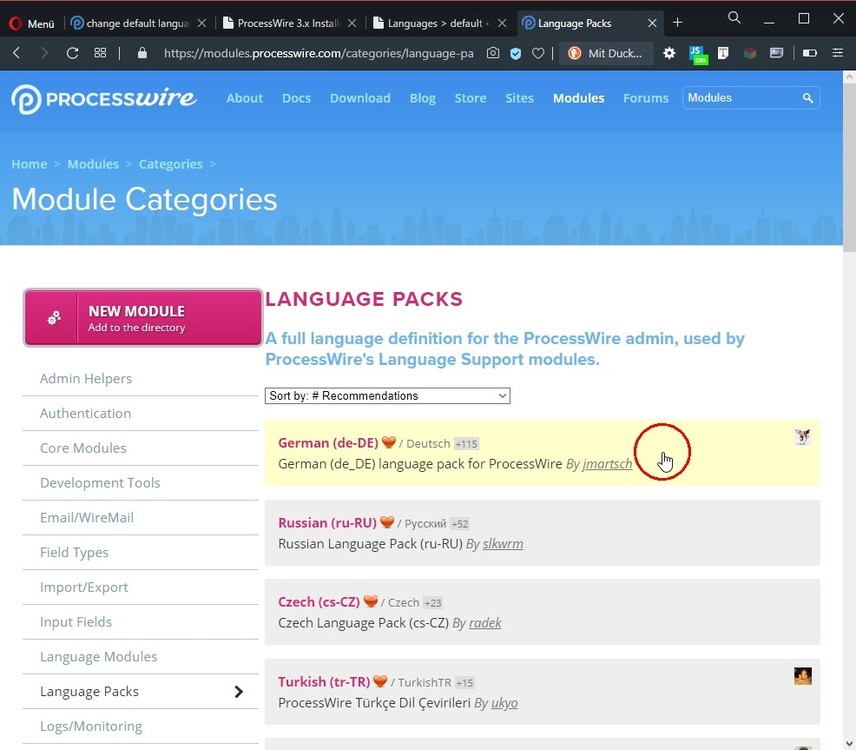Screen dimensions: 856x750
Task: Click the author link jmartsch
Action: coord(607,464)
